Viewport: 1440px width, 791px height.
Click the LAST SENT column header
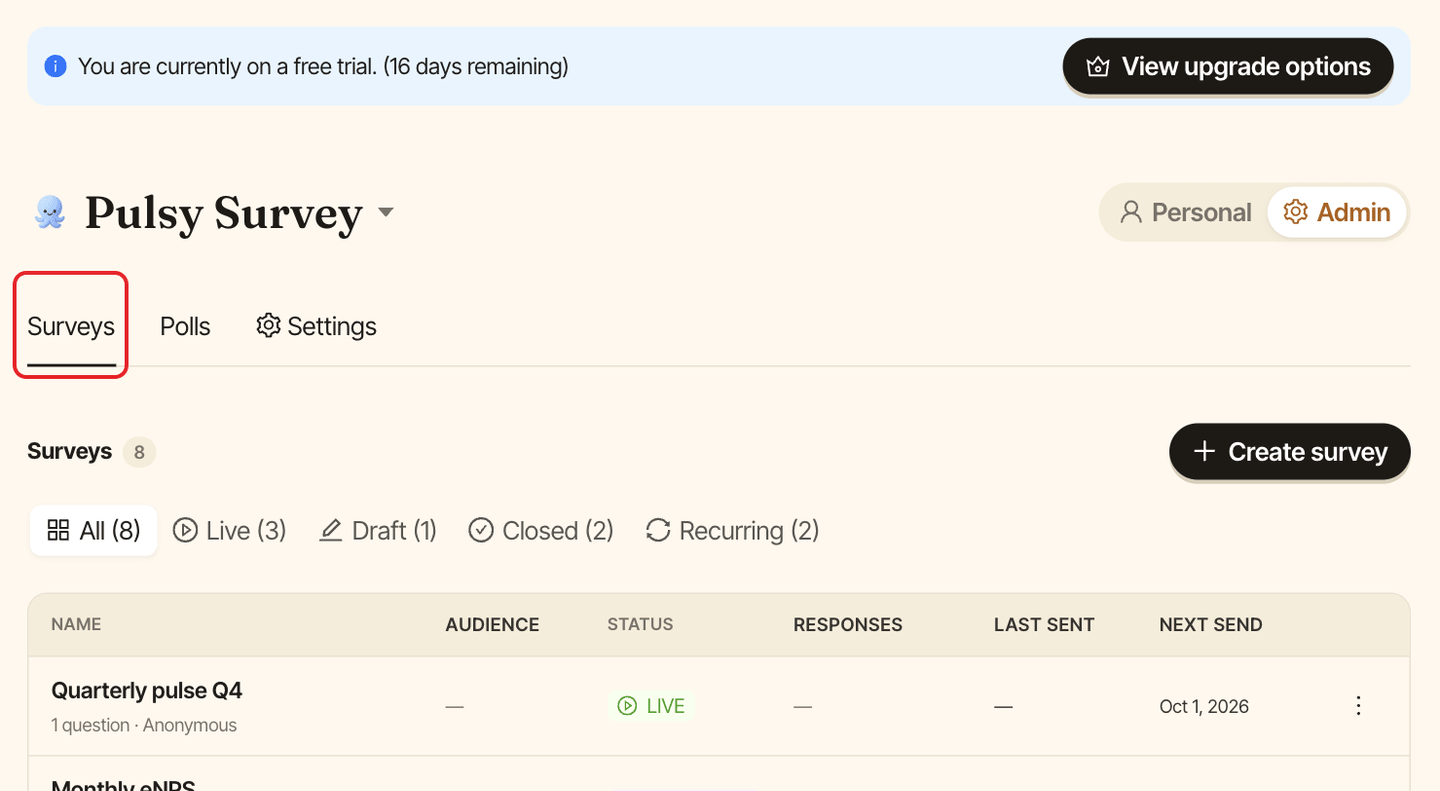coord(1044,625)
